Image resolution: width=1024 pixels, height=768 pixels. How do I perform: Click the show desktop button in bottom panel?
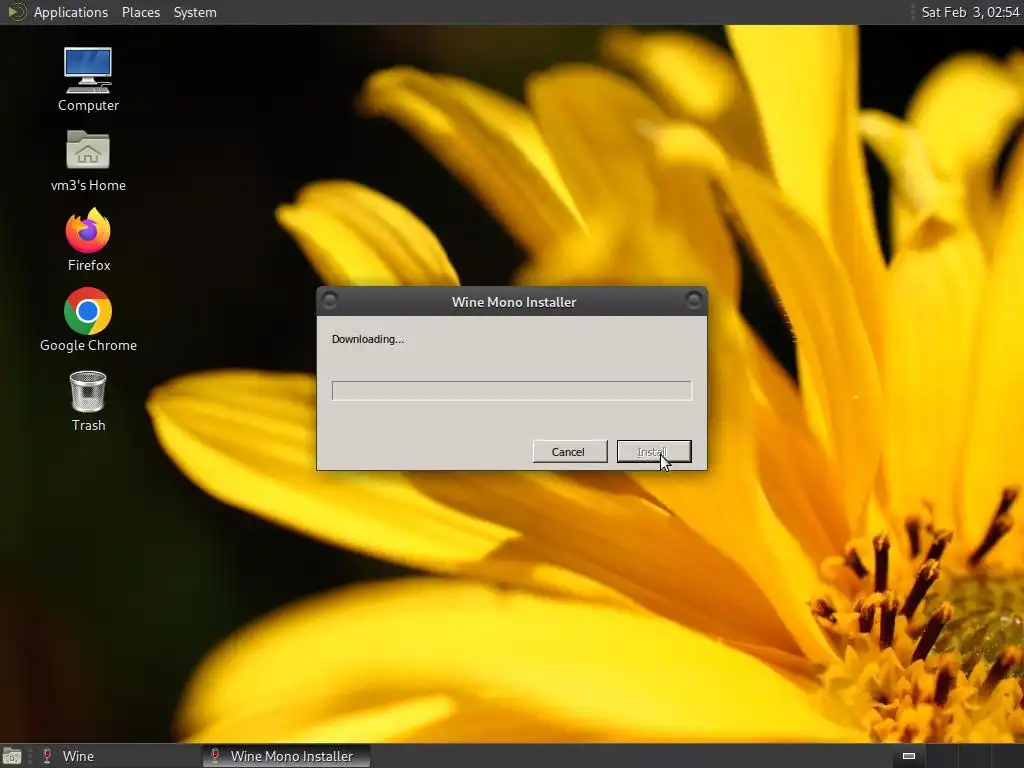coord(12,756)
